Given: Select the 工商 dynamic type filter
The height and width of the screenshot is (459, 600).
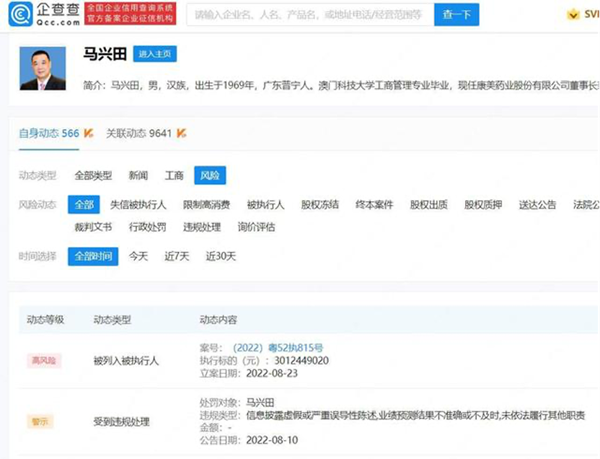Looking at the screenshot, I should 174,176.
